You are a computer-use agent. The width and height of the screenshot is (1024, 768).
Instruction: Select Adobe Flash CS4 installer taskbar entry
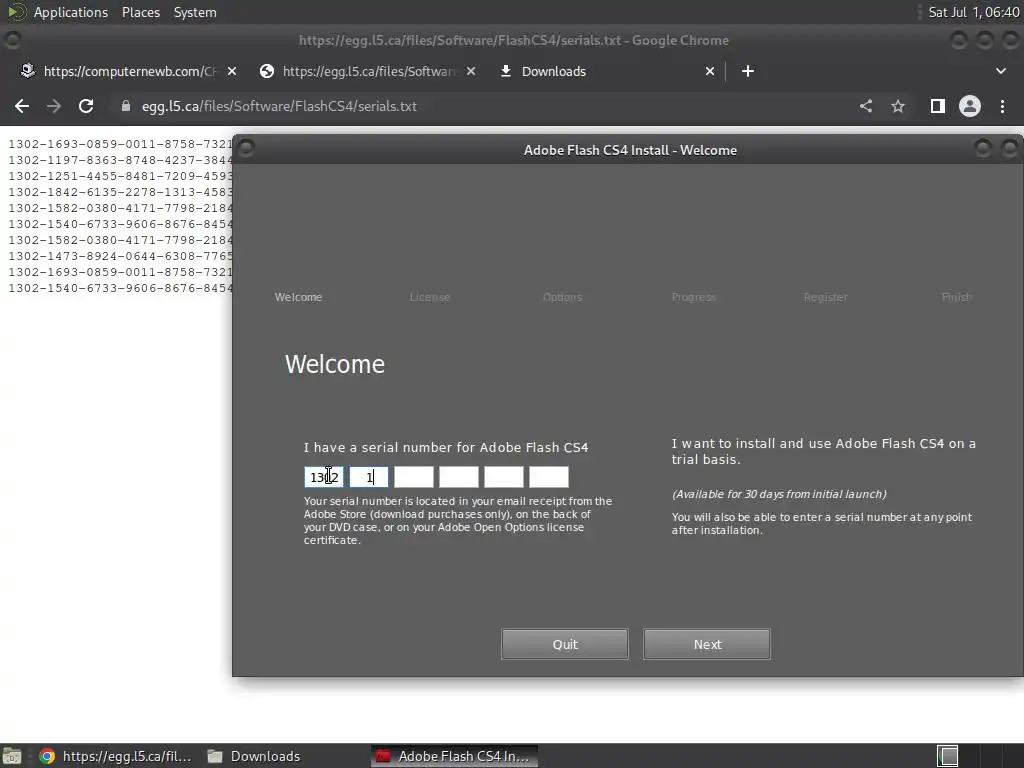[455, 756]
